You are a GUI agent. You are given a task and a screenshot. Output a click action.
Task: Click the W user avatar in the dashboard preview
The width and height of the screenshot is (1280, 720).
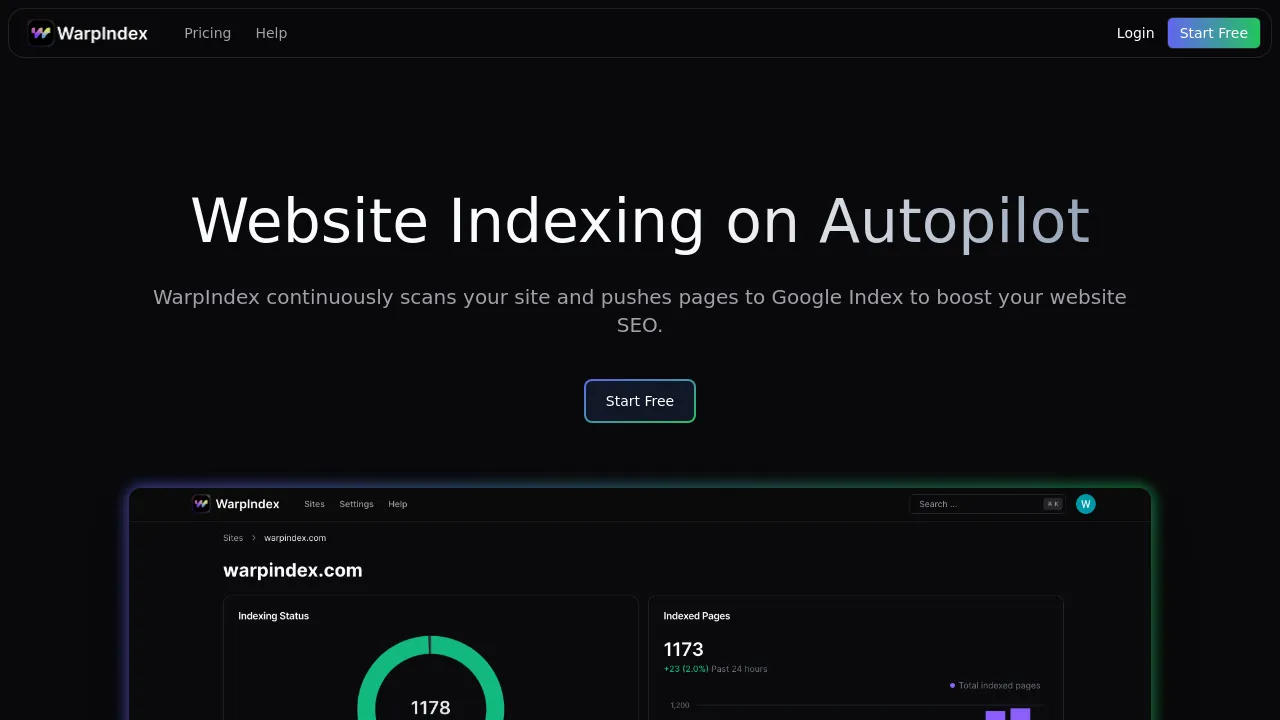pyautogui.click(x=1086, y=504)
